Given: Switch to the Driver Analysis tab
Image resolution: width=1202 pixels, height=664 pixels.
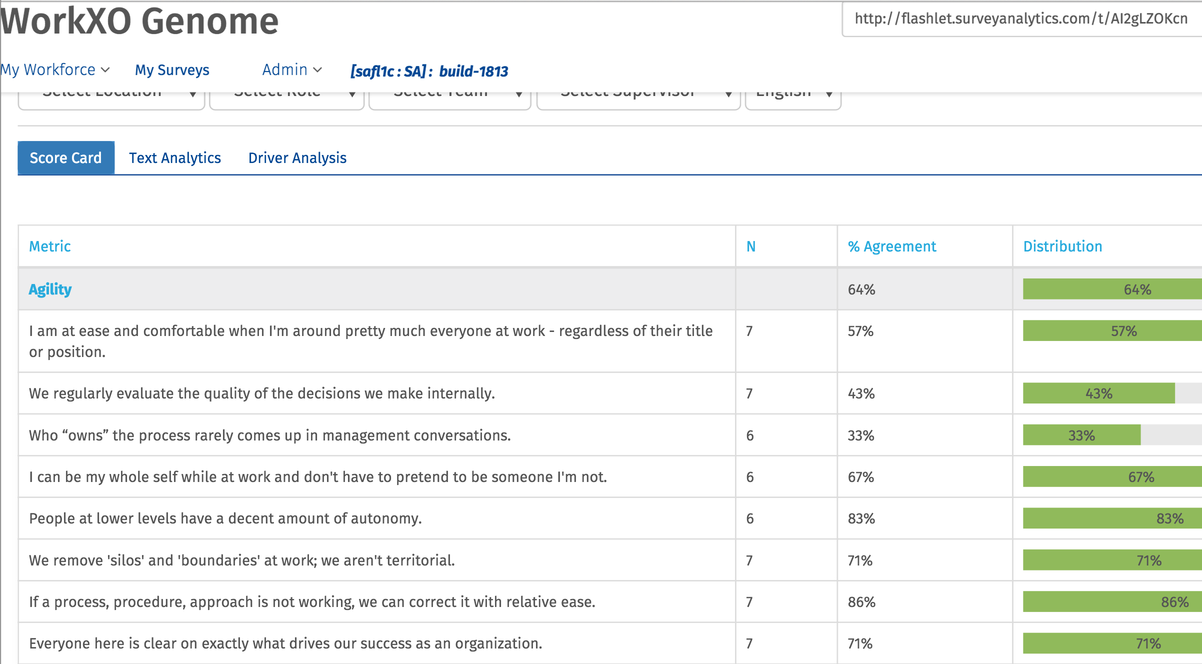Looking at the screenshot, I should [x=297, y=158].
